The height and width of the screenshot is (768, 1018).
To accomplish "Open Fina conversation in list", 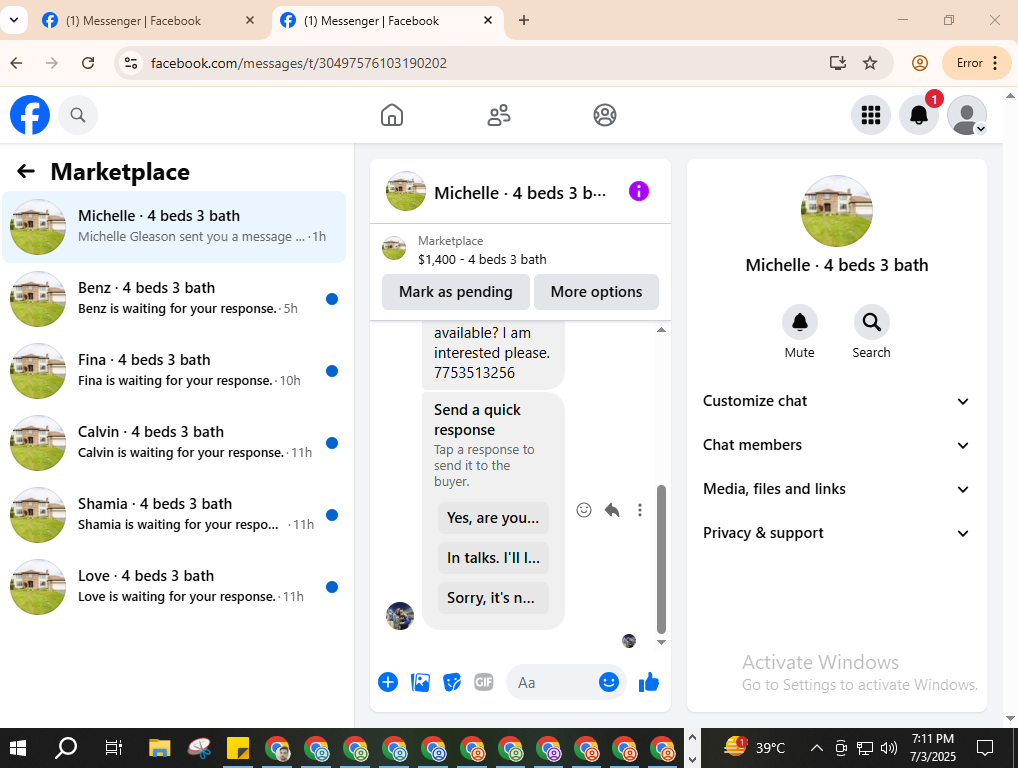I will [174, 371].
